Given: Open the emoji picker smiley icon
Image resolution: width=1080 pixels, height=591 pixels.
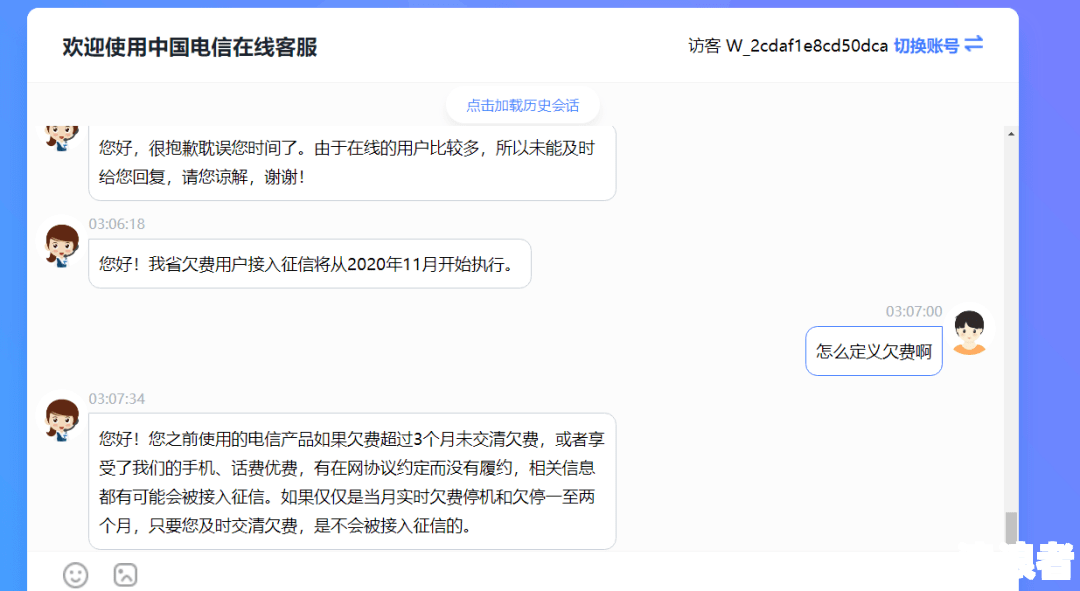Looking at the screenshot, I should tap(75, 574).
